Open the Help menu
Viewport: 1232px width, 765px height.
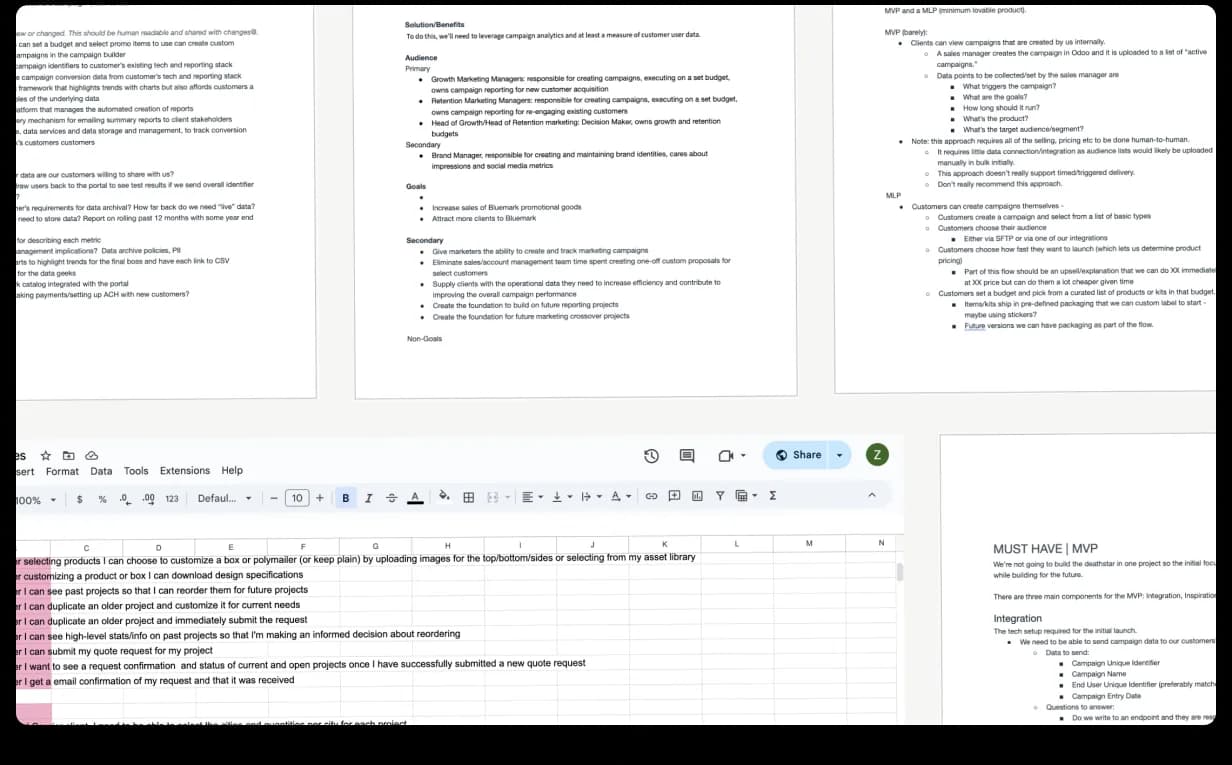click(x=232, y=471)
